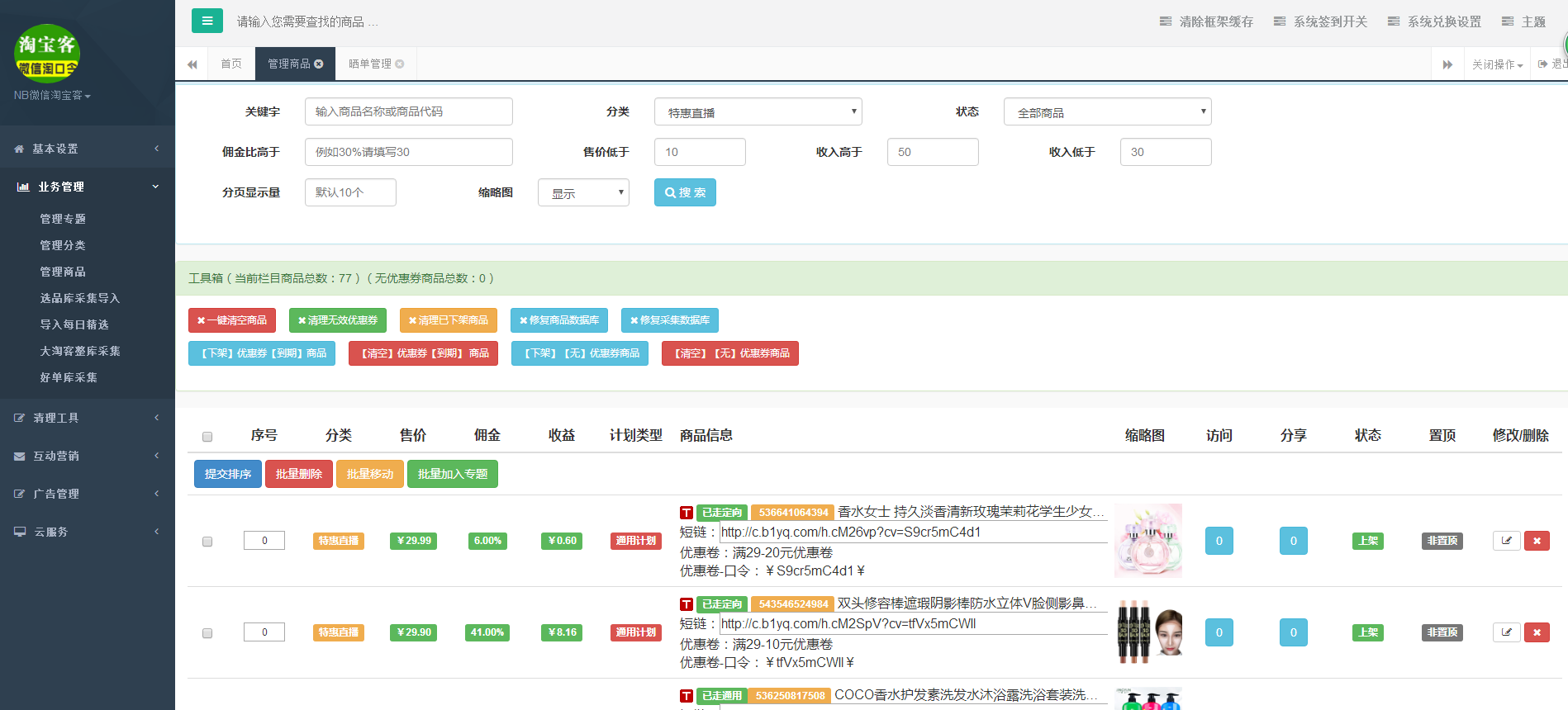Toggle 非置顶 for contour stick product
Screen dimensions: 1568x710
click(1442, 632)
